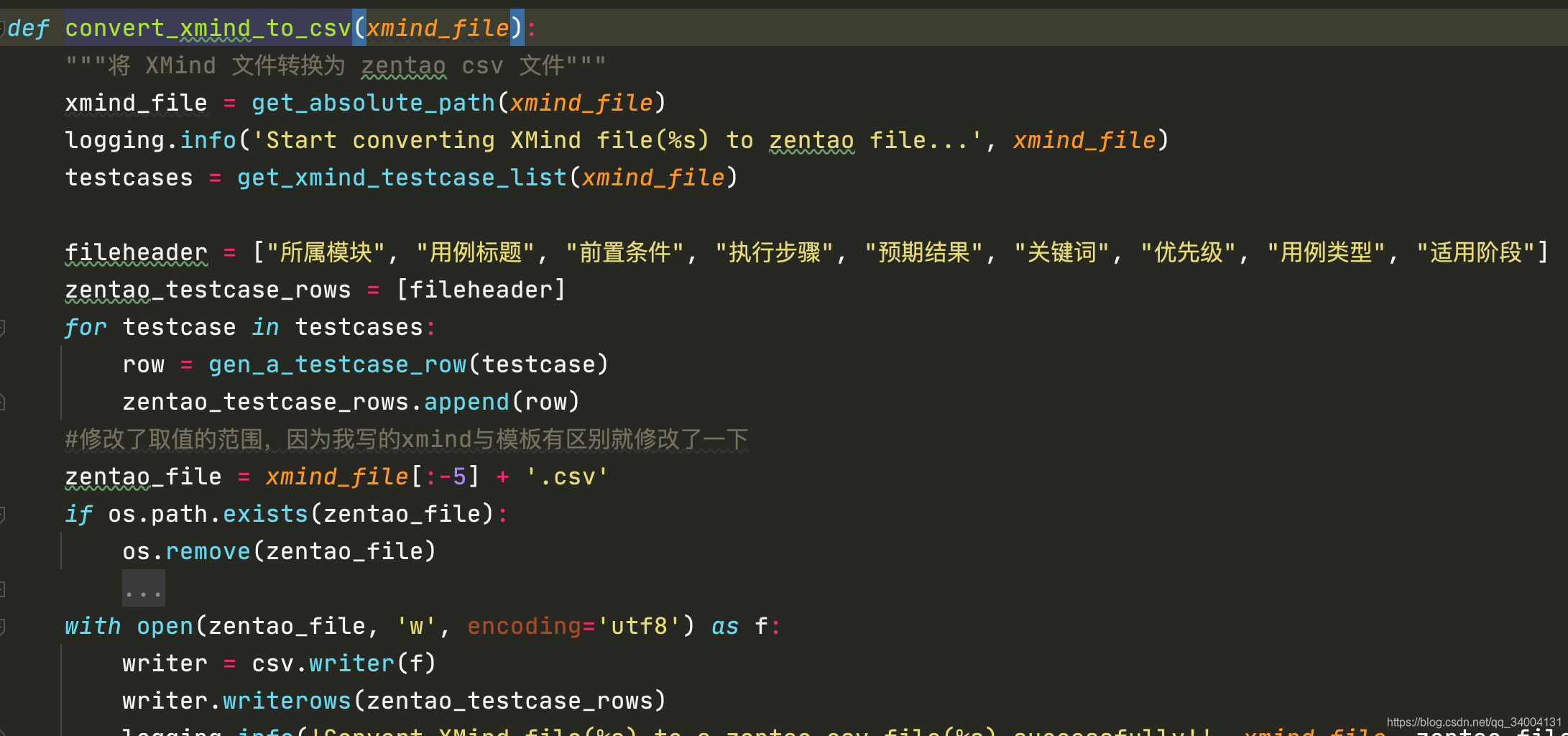1568x736 pixels.
Task: Click the underlined "fileheader" variable assignment
Action: (136, 253)
